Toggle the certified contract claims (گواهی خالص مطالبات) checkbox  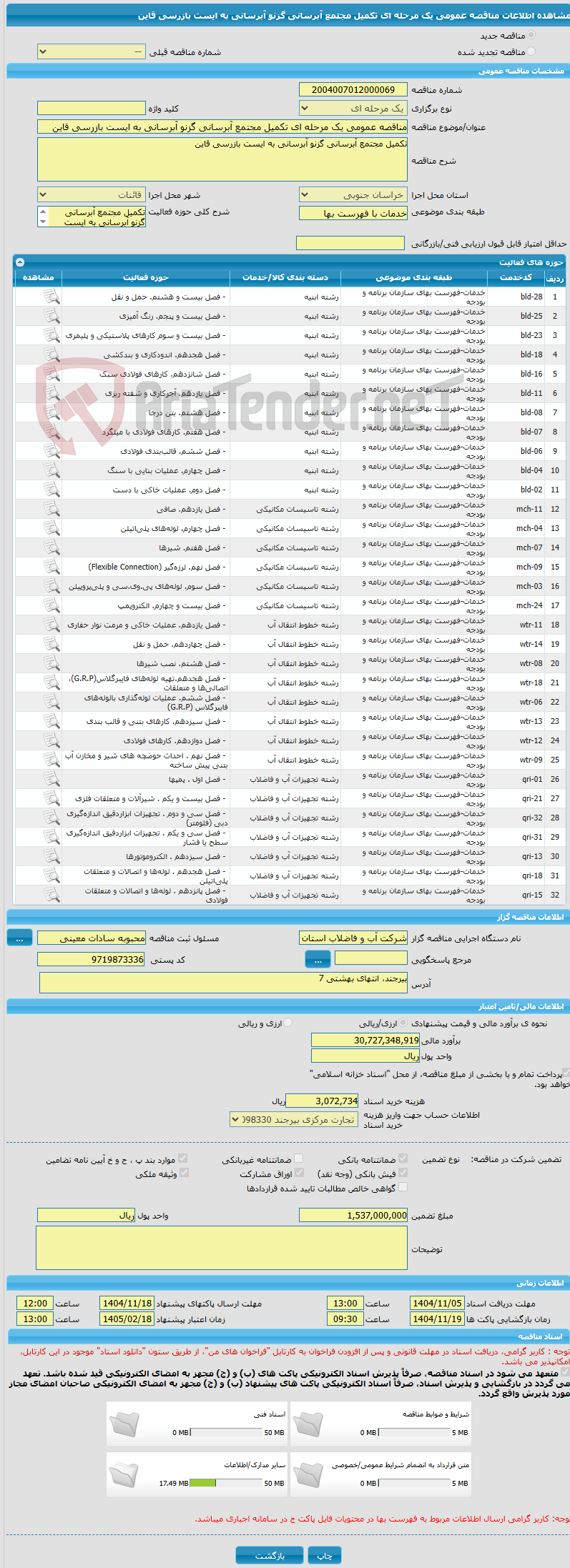pyautogui.click(x=403, y=1187)
